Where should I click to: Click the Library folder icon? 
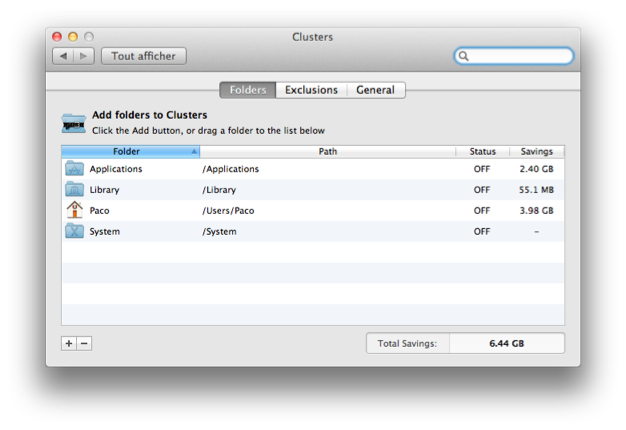tap(74, 190)
